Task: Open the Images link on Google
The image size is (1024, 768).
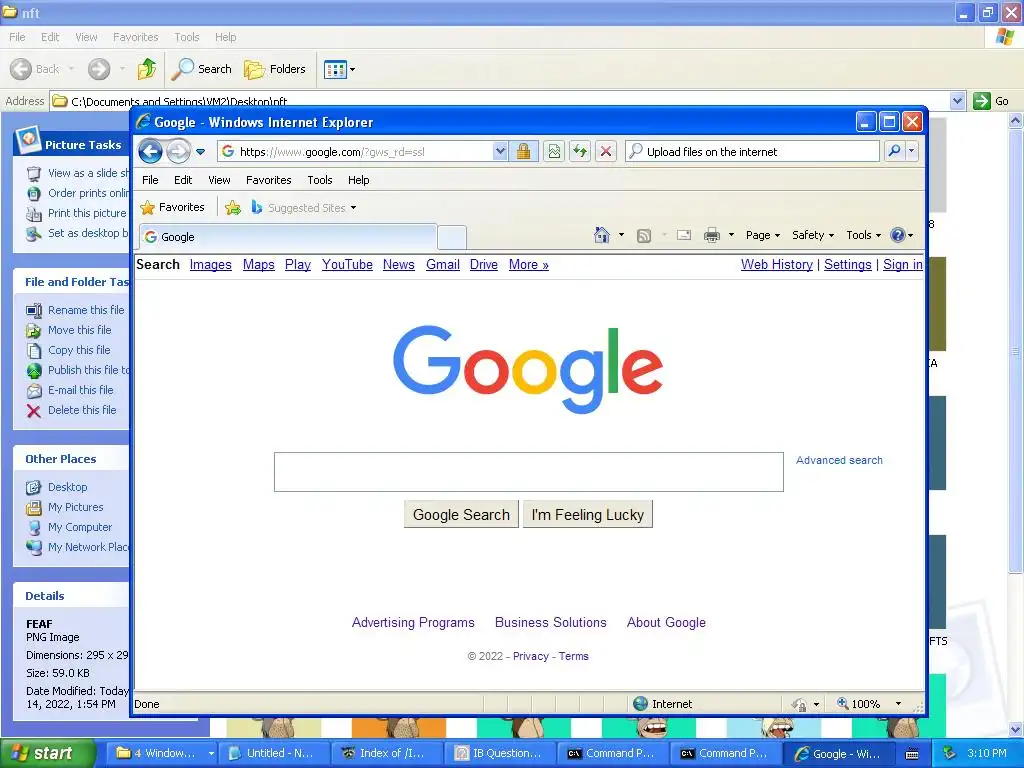Action: point(210,264)
